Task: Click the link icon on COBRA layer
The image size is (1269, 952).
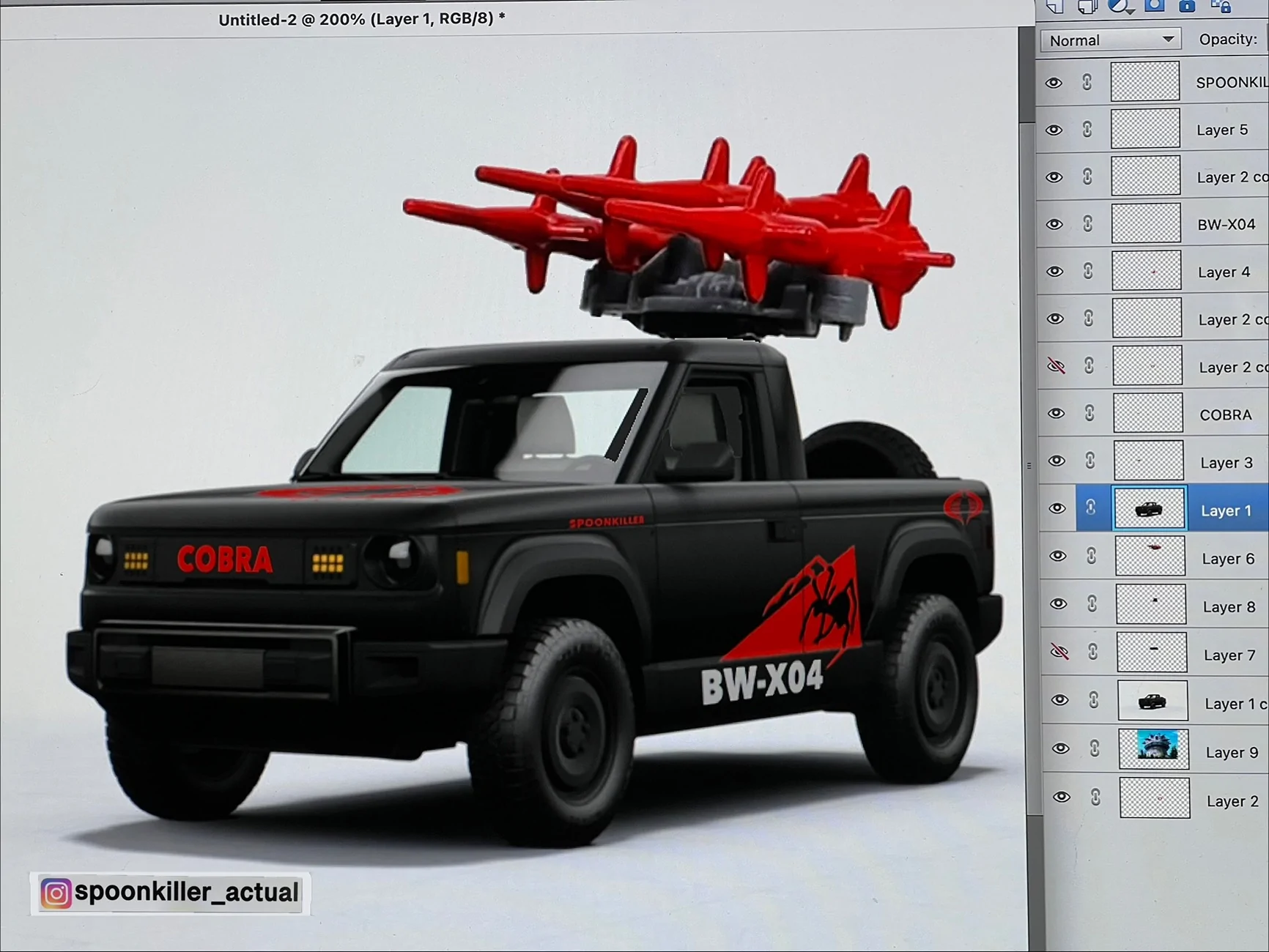Action: [1089, 413]
